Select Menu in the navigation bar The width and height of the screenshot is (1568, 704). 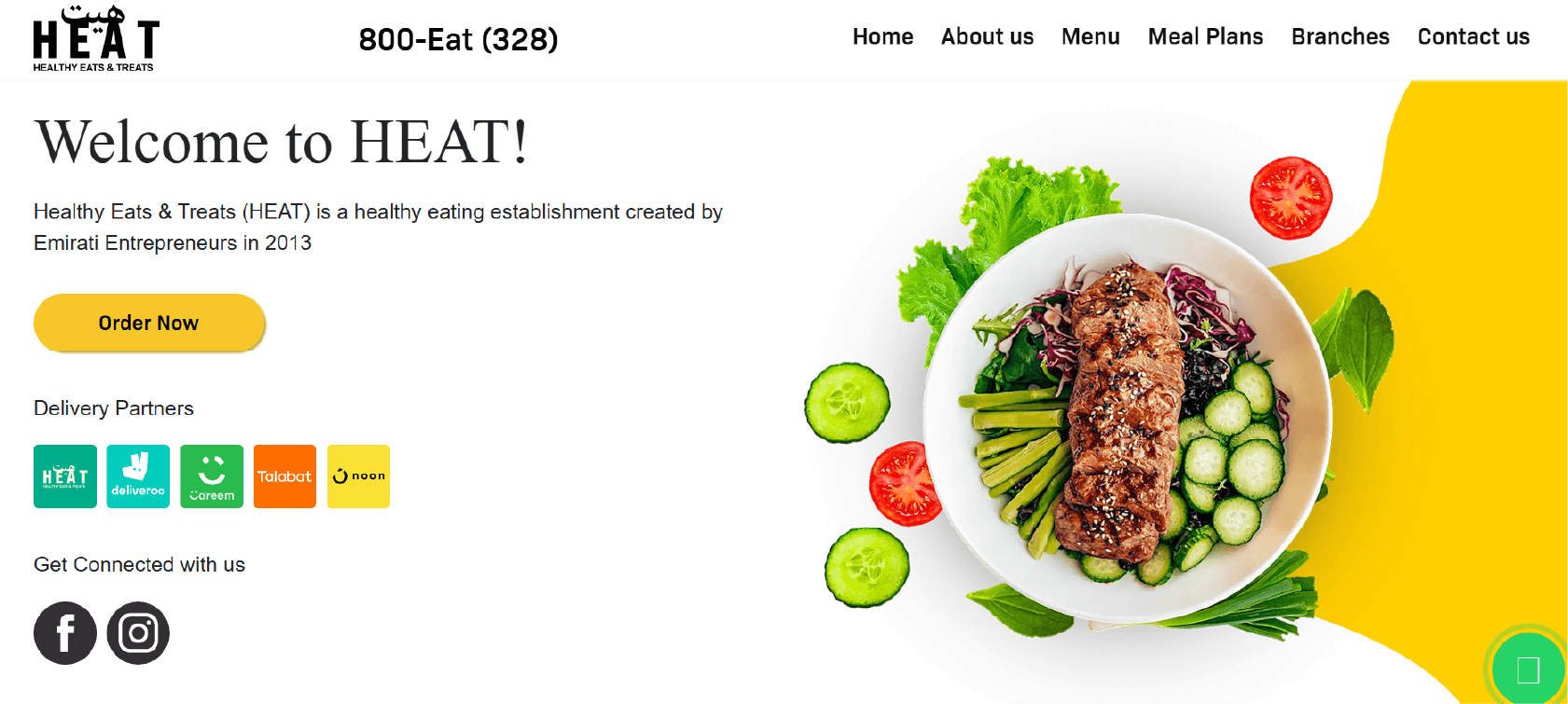coord(1090,37)
